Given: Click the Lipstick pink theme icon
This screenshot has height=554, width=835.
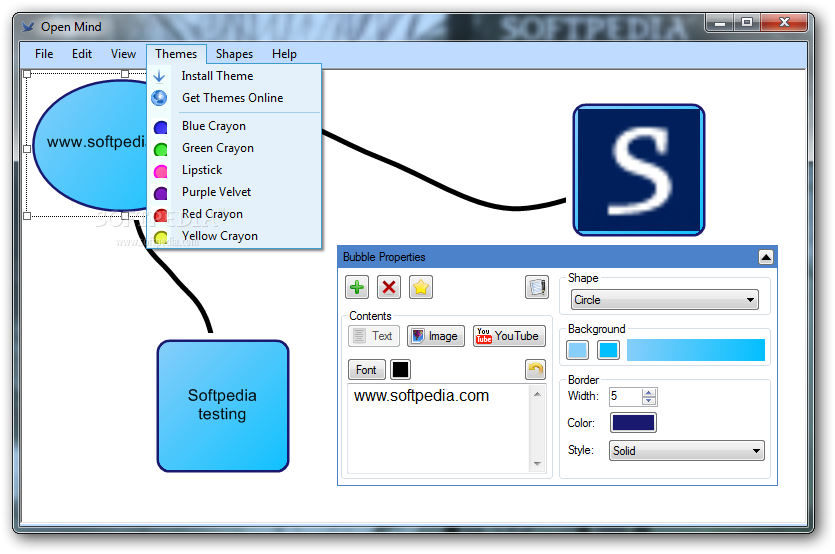Looking at the screenshot, I should [x=160, y=171].
